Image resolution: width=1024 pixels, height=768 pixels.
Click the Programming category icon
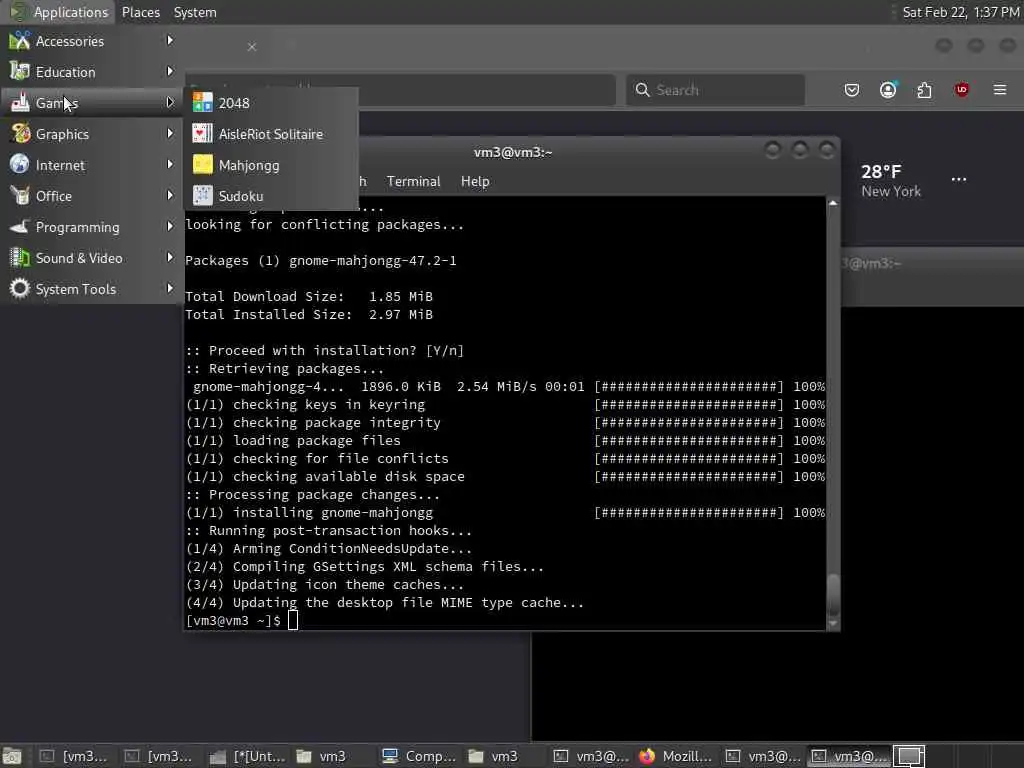click(20, 227)
